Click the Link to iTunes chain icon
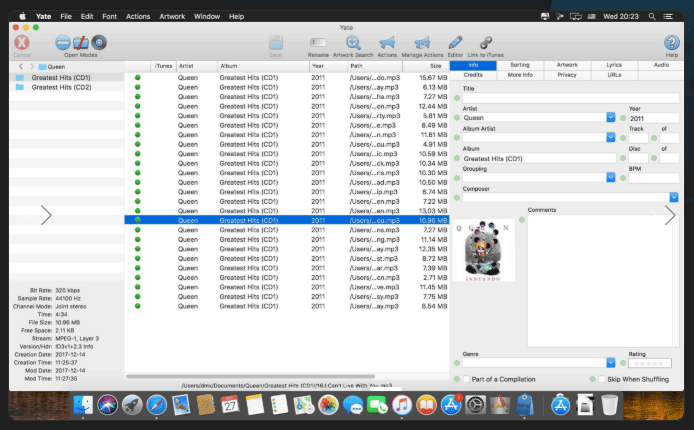This screenshot has height=430, width=694. click(486, 43)
